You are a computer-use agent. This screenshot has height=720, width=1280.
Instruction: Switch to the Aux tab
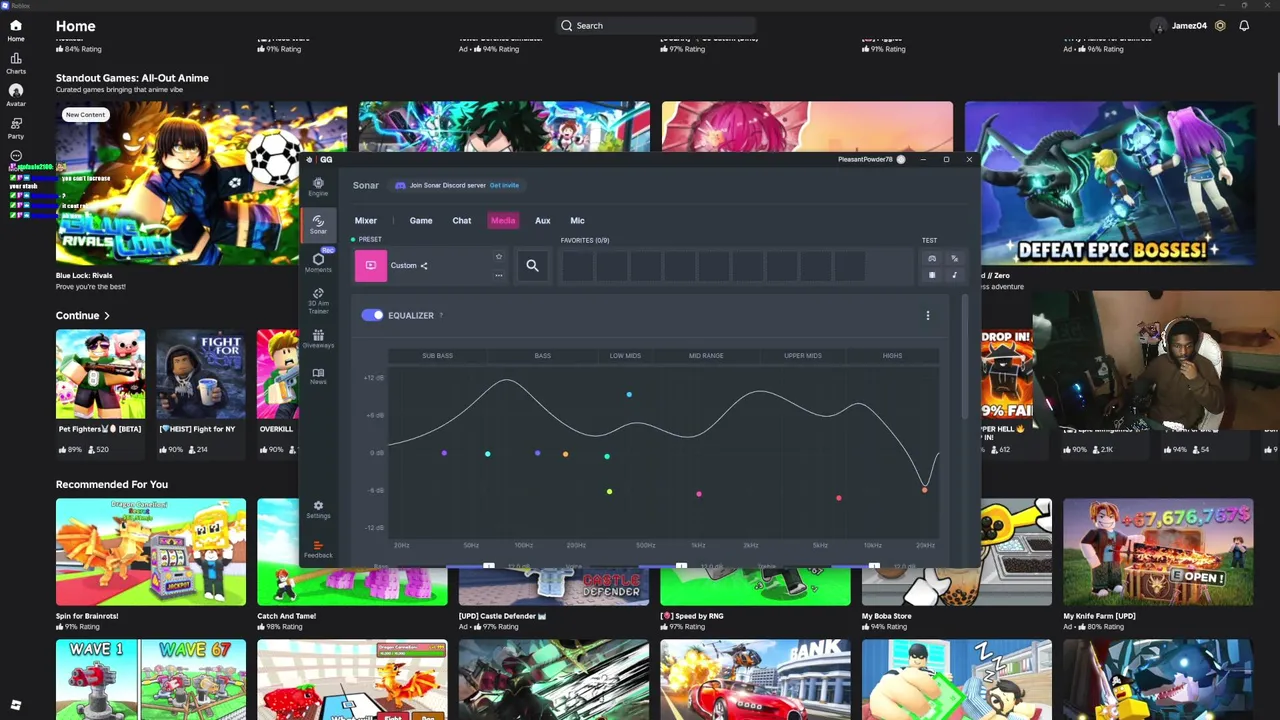(x=543, y=221)
